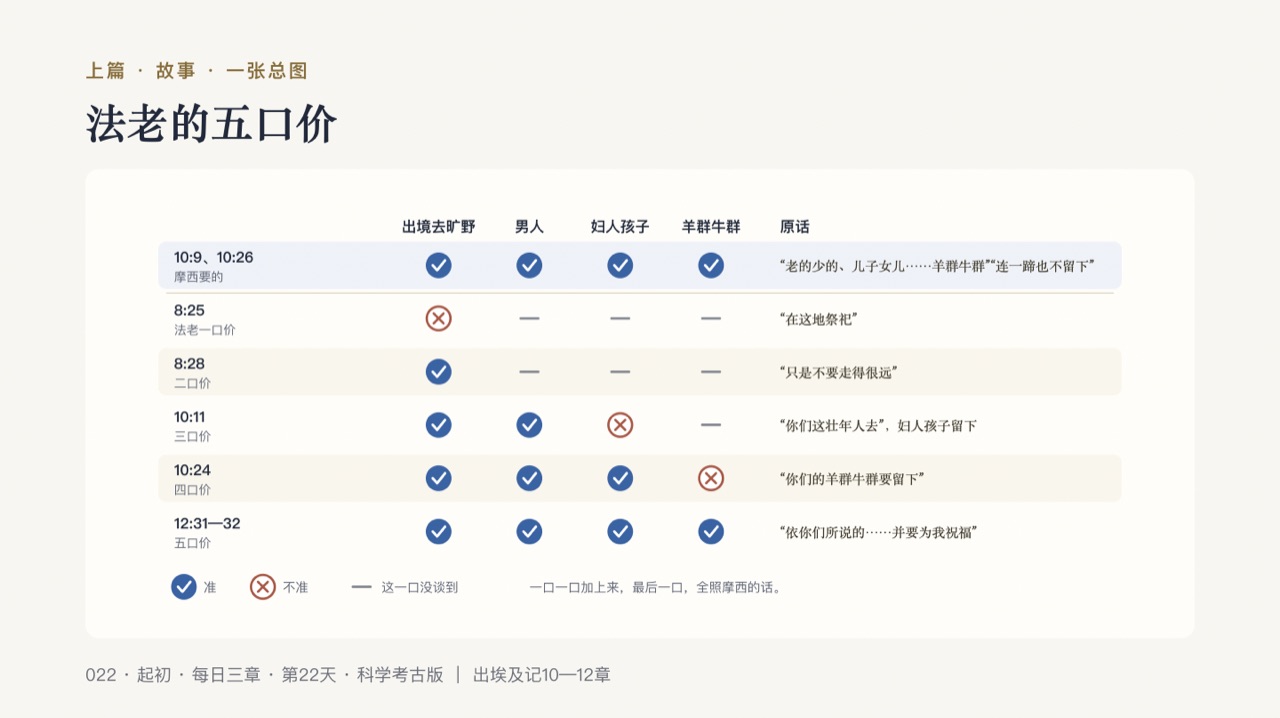Click the subtitle 上篇 · 故事 · 一张总图
The height and width of the screenshot is (718, 1280).
tap(196, 71)
